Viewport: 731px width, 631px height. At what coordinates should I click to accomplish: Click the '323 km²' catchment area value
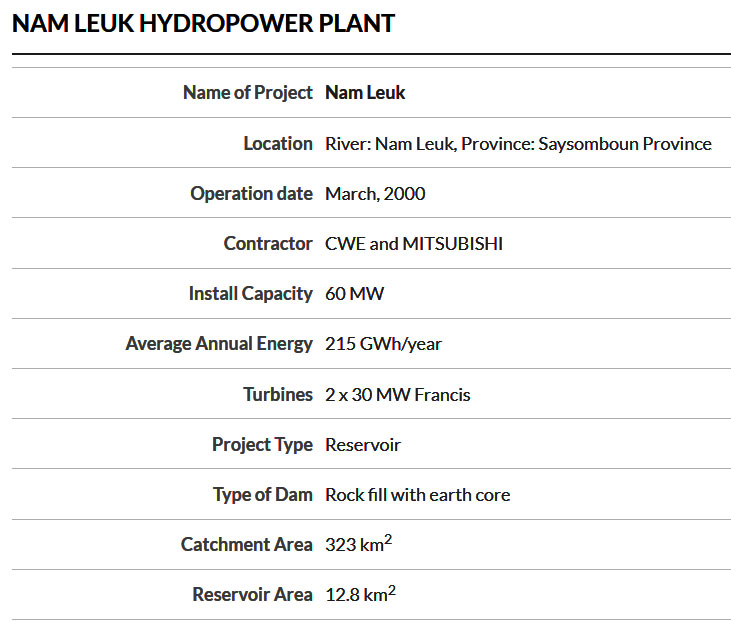click(358, 544)
